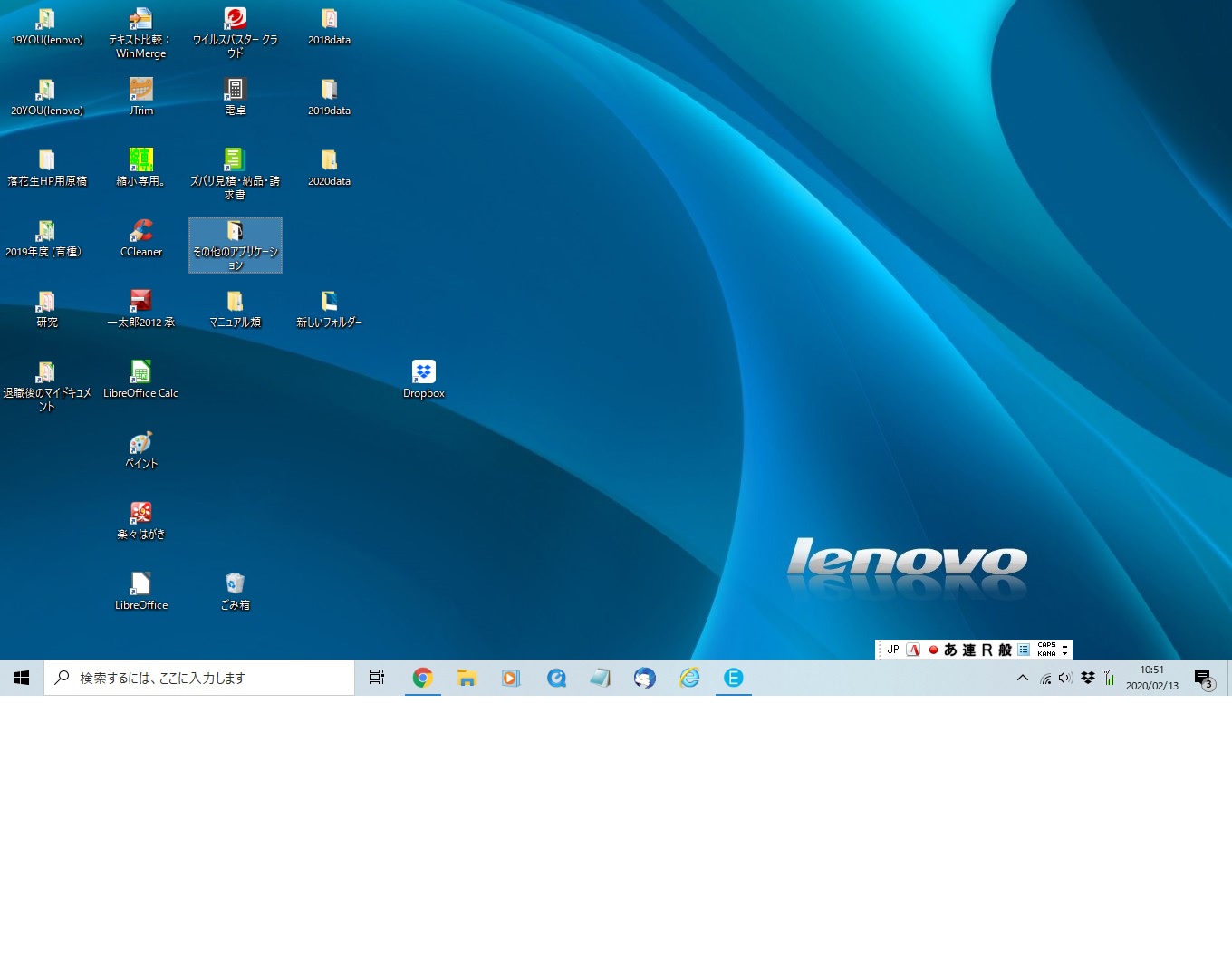The image size is (1232, 954).
Task: Open the volume speaker control in tray
Action: [x=1065, y=678]
